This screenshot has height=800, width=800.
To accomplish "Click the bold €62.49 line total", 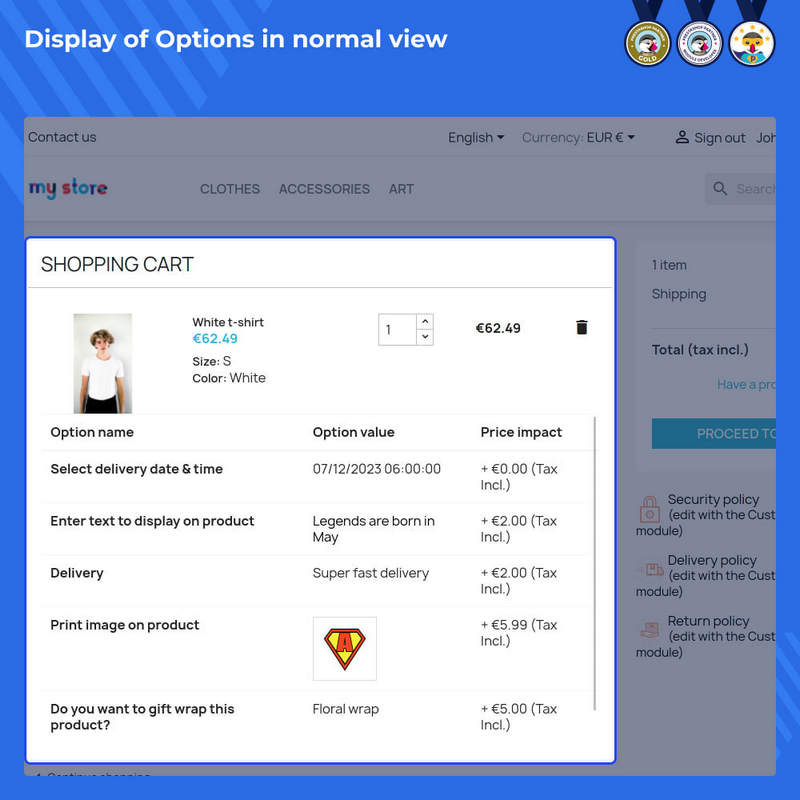I will [x=498, y=328].
